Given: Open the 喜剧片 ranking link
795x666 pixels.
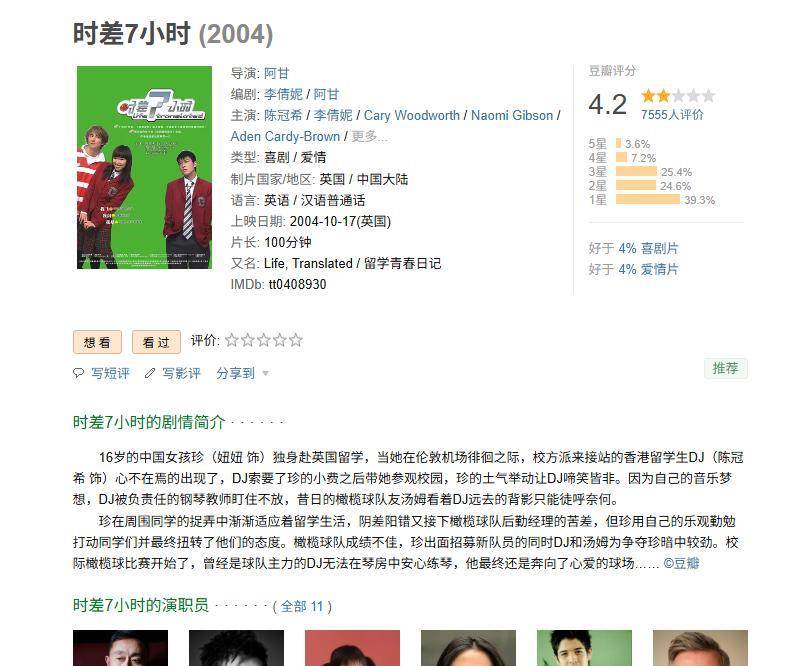Looking at the screenshot, I should (660, 248).
